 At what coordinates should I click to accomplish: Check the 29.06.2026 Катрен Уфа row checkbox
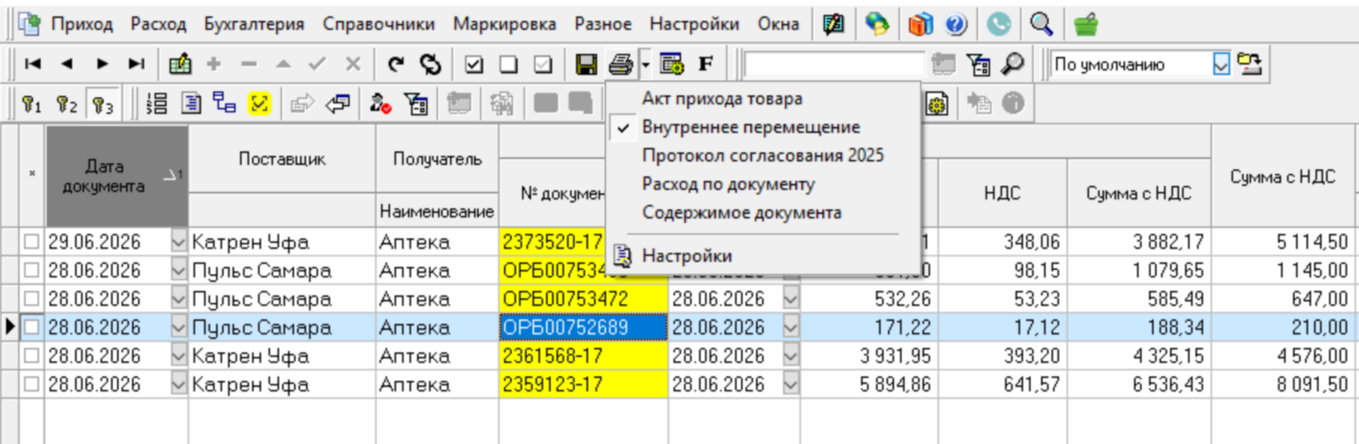pyautogui.click(x=33, y=242)
